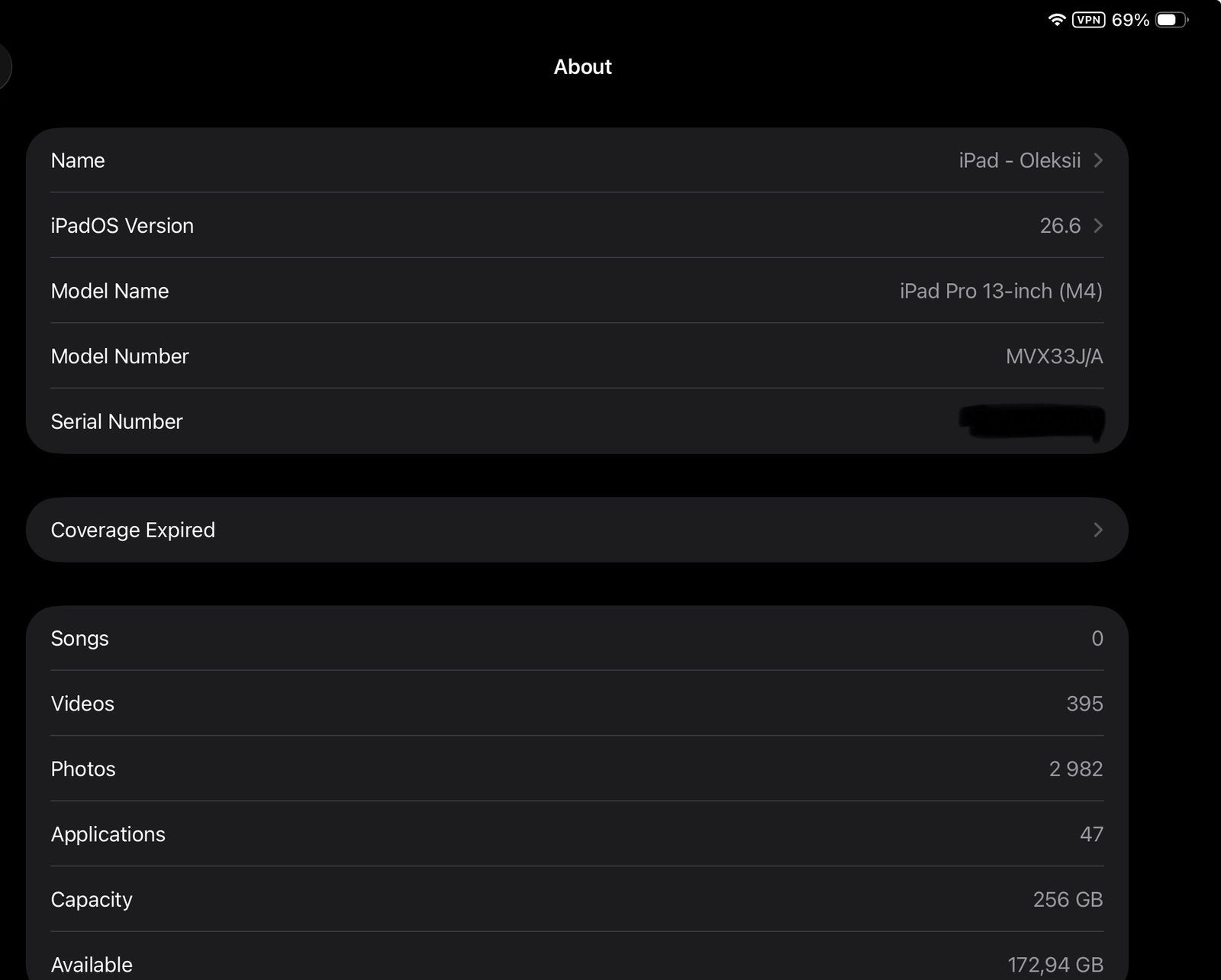Select Songs count 0
This screenshot has height=980, width=1221.
(1097, 639)
